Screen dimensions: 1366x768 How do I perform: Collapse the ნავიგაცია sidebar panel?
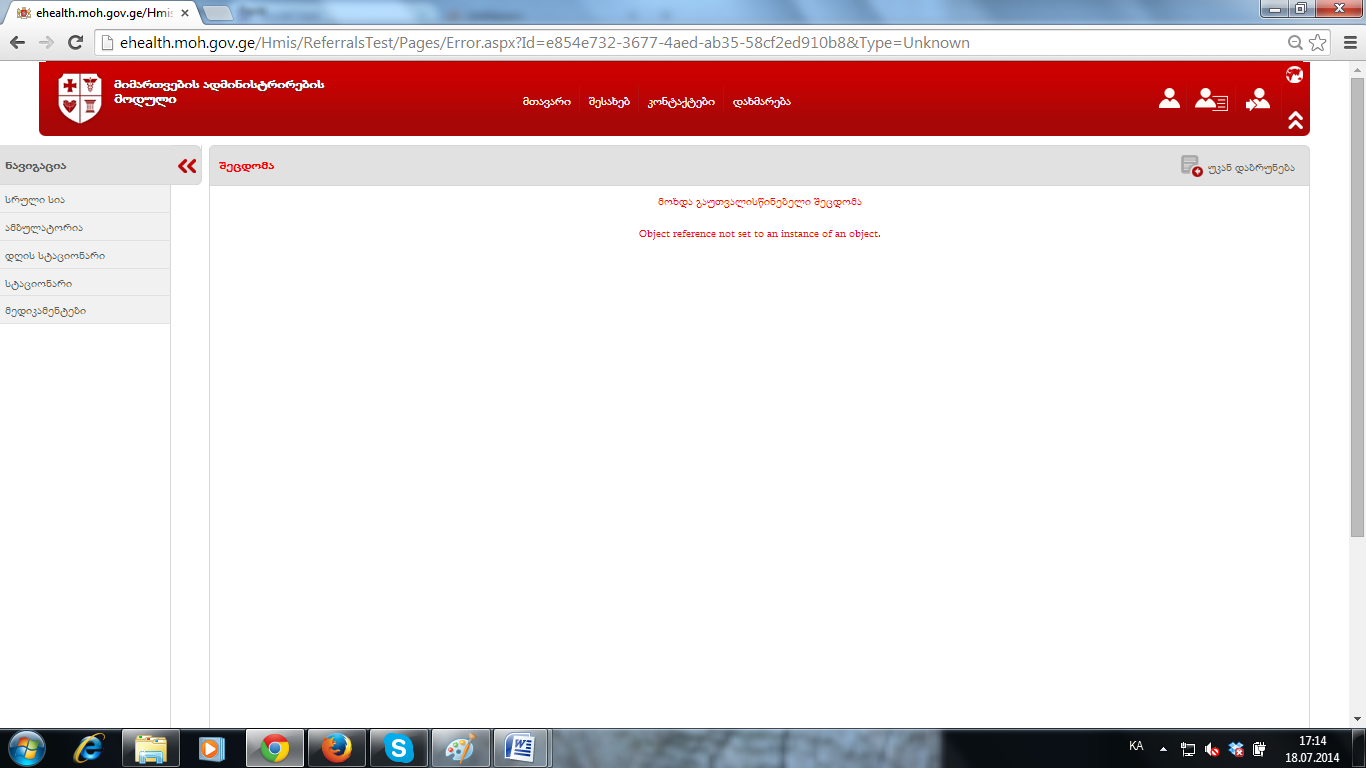pos(187,166)
